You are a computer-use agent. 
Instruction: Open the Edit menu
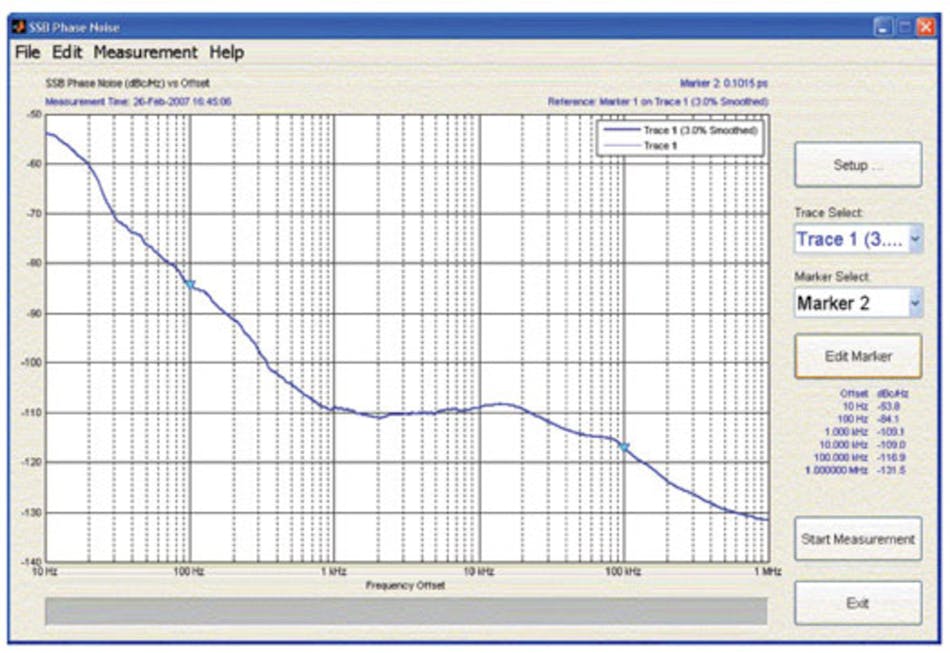point(66,51)
